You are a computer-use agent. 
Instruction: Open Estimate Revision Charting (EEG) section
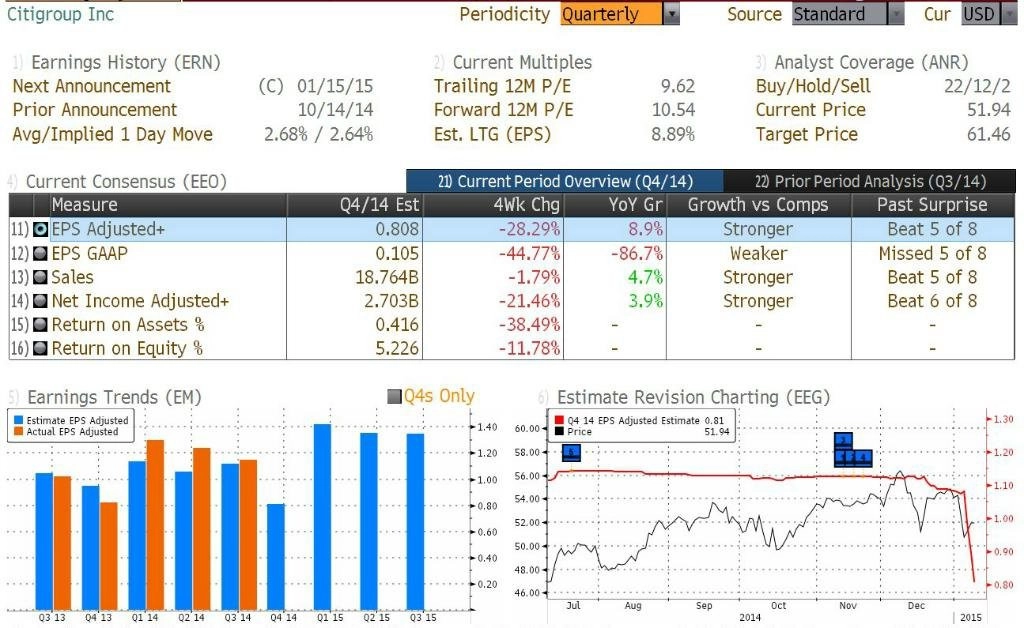pos(693,397)
